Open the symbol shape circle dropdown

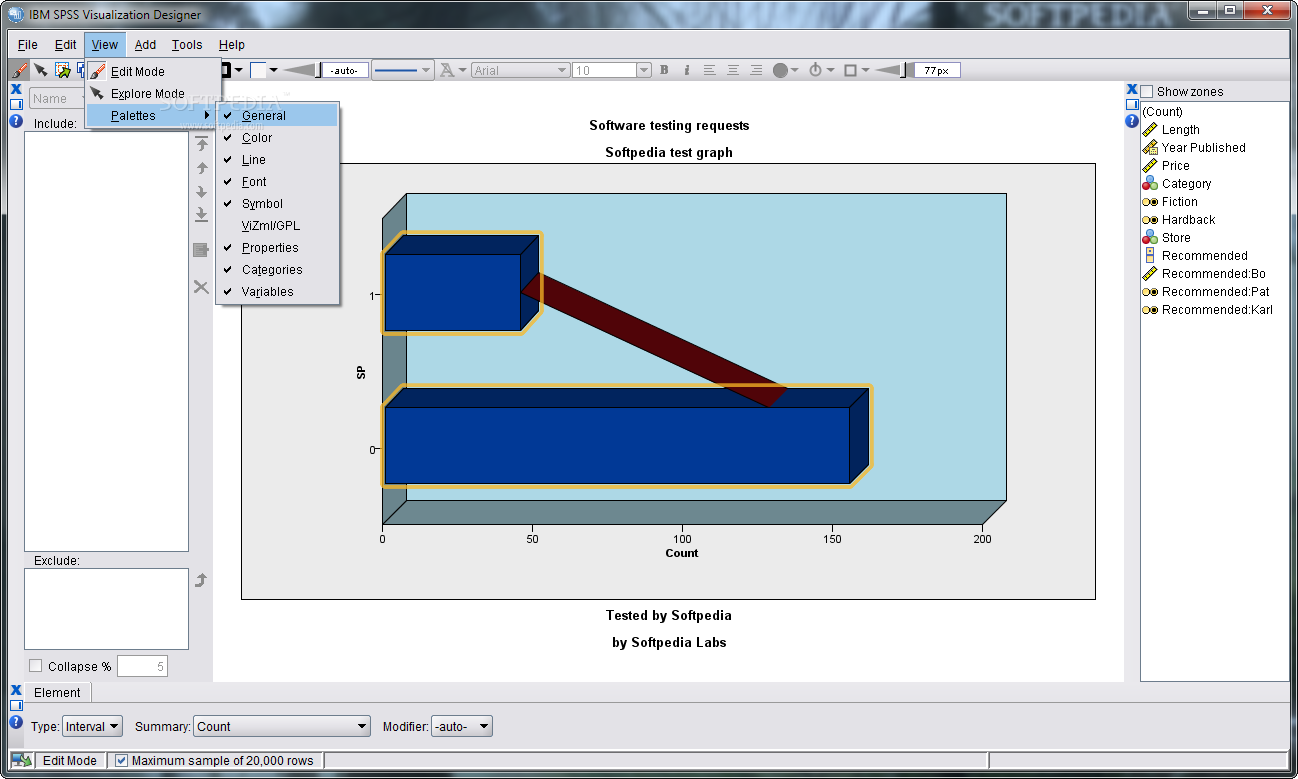[785, 70]
